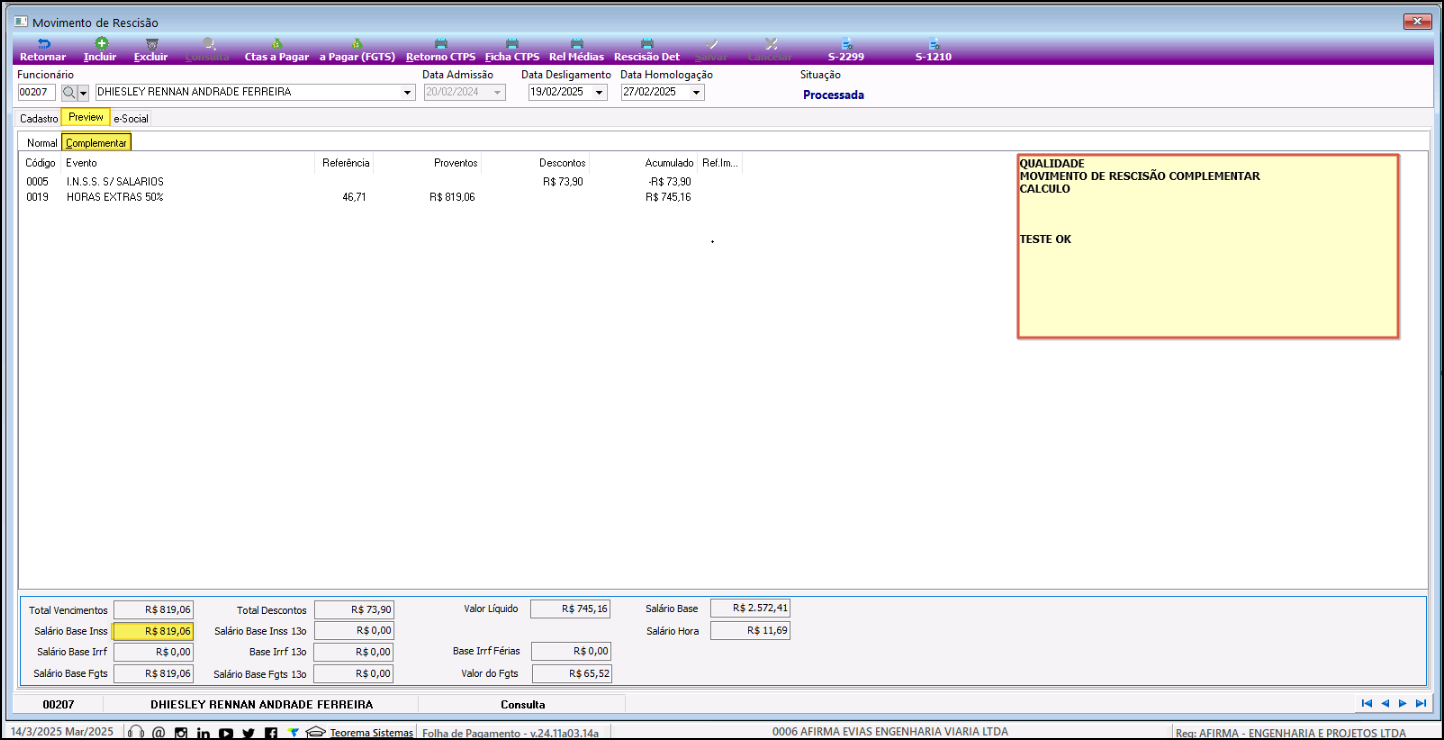Click the Valor do Fgts field
The width and height of the screenshot is (1444, 740).
click(570, 673)
